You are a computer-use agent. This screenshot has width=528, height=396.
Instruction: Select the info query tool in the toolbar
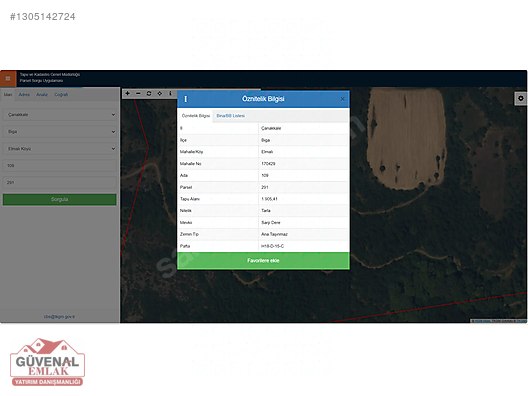[170, 93]
